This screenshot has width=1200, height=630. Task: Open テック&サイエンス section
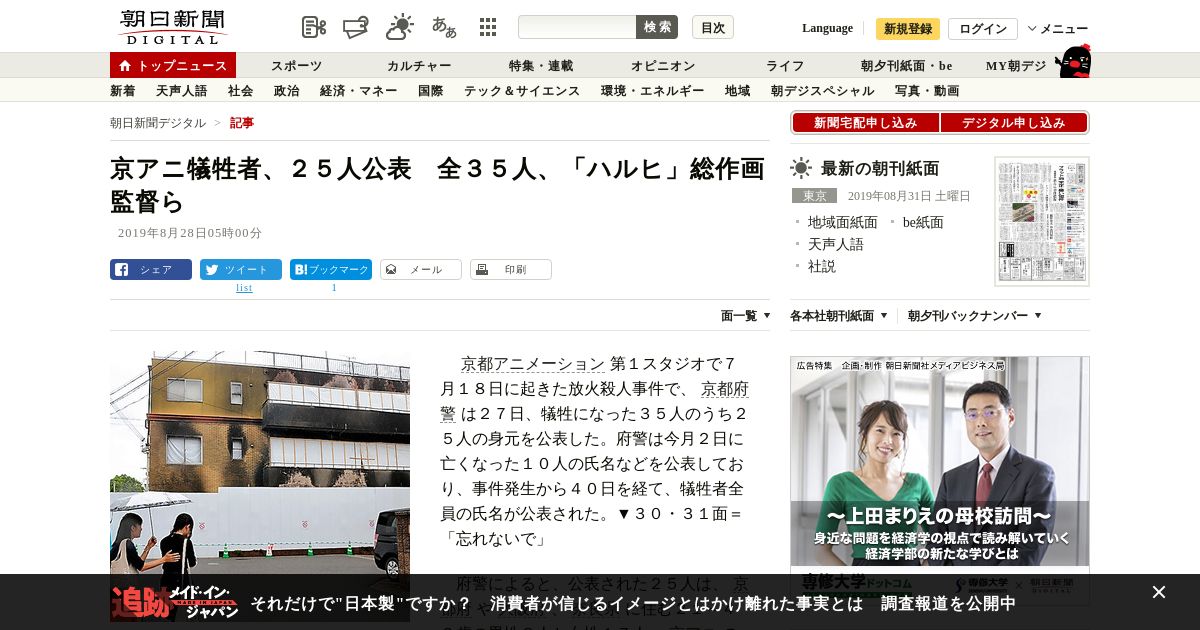522,91
